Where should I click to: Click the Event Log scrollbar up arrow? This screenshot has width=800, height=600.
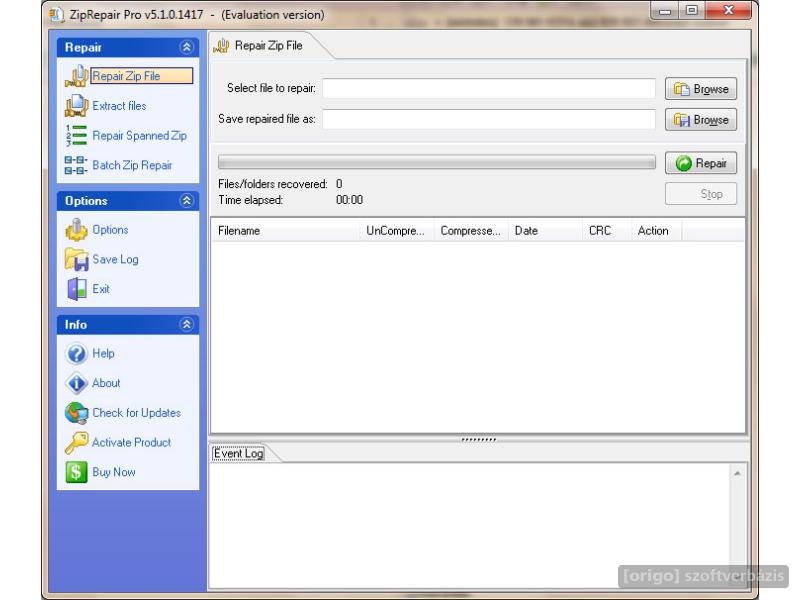pos(737,473)
